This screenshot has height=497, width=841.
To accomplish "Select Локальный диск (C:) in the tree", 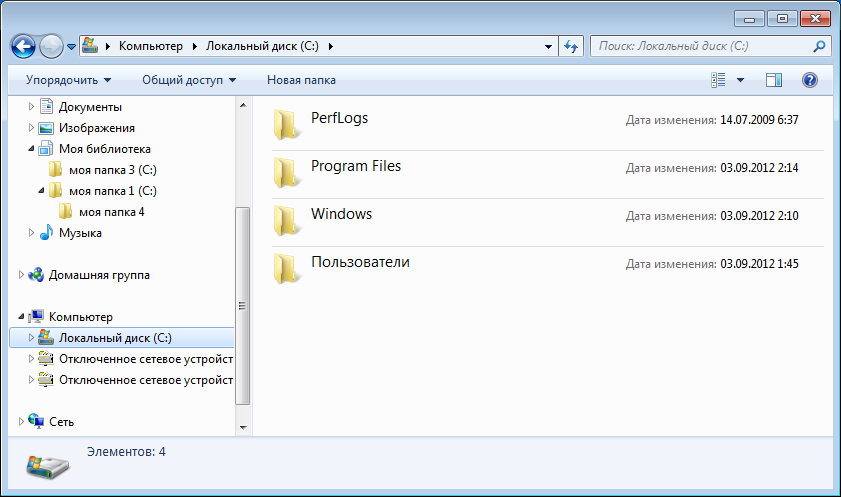I will (115, 338).
